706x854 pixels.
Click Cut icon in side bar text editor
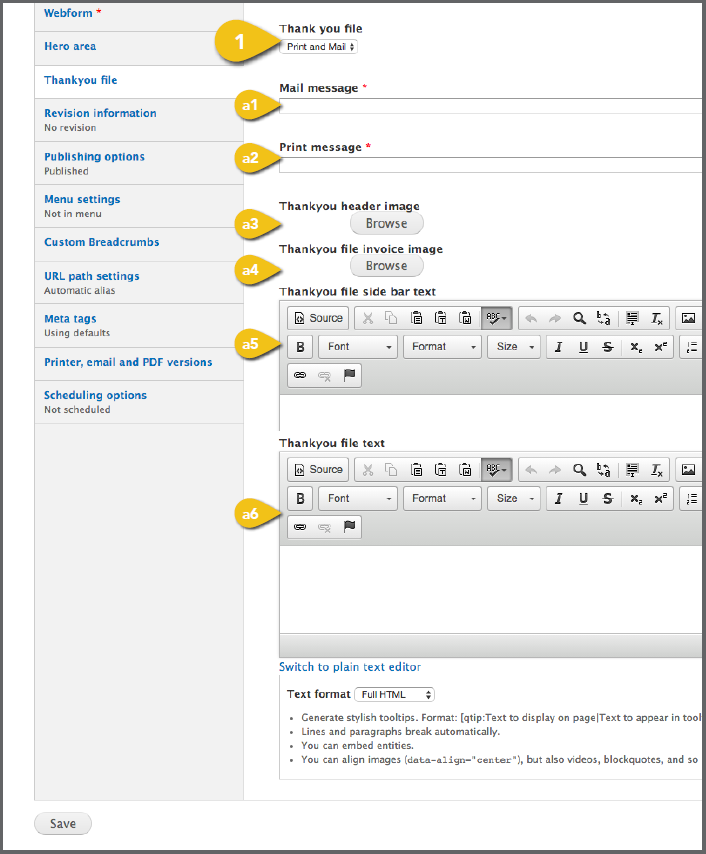click(368, 318)
